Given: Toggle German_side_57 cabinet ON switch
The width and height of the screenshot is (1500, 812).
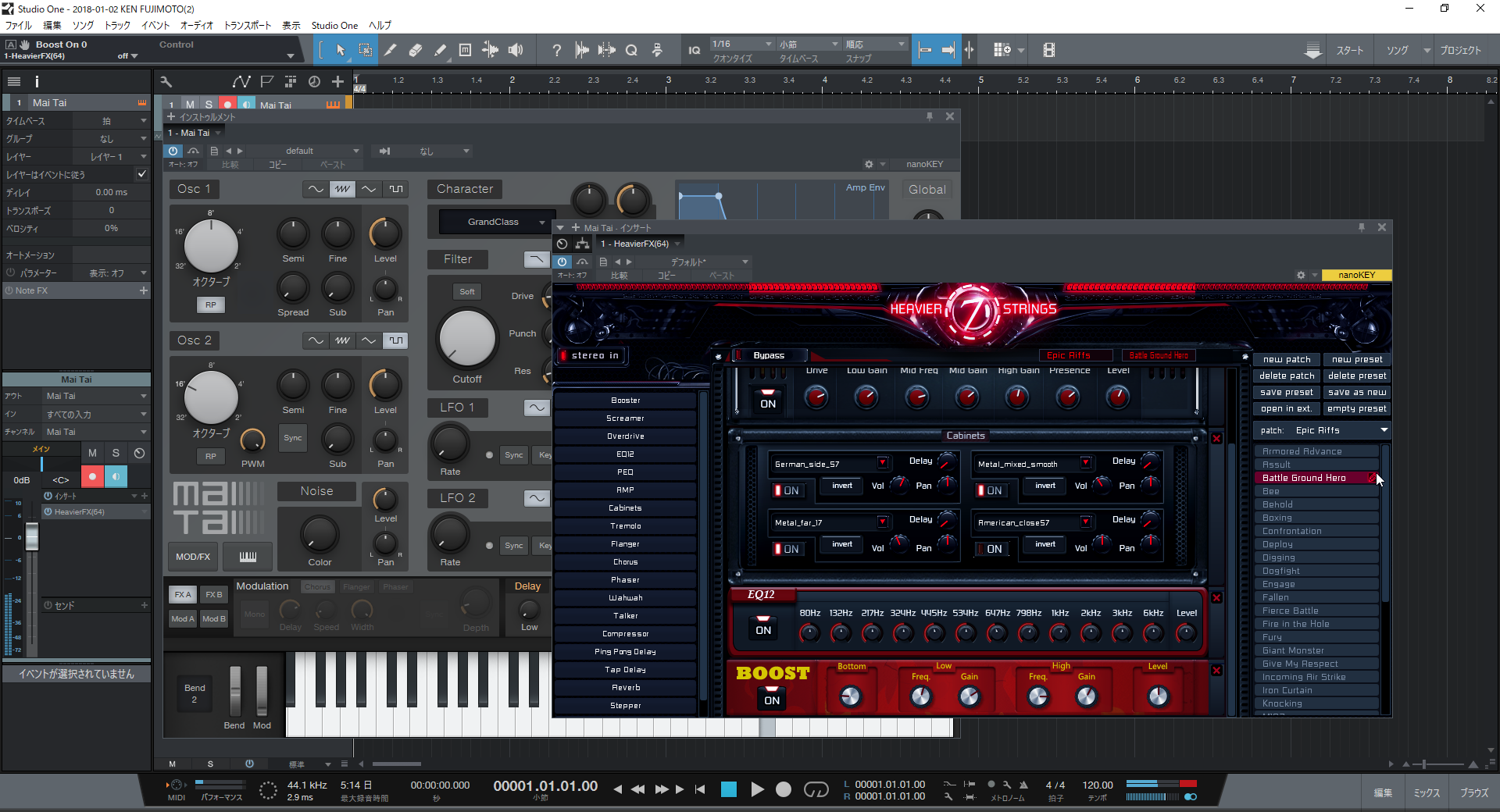Looking at the screenshot, I should [787, 490].
